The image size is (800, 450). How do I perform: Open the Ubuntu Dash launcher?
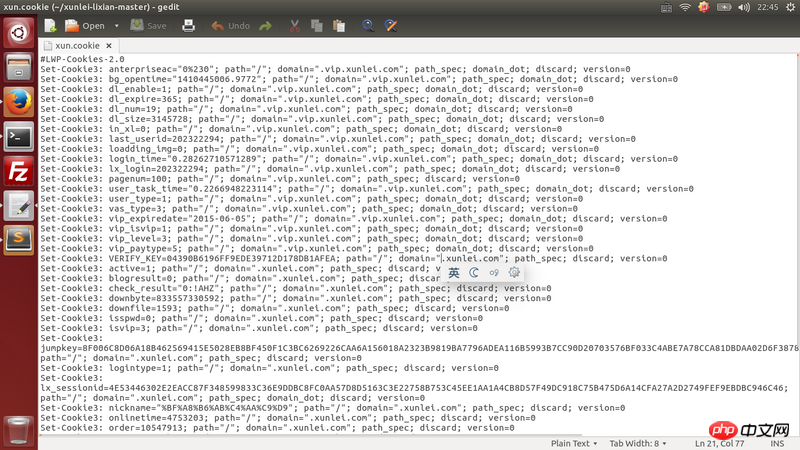pos(19,33)
